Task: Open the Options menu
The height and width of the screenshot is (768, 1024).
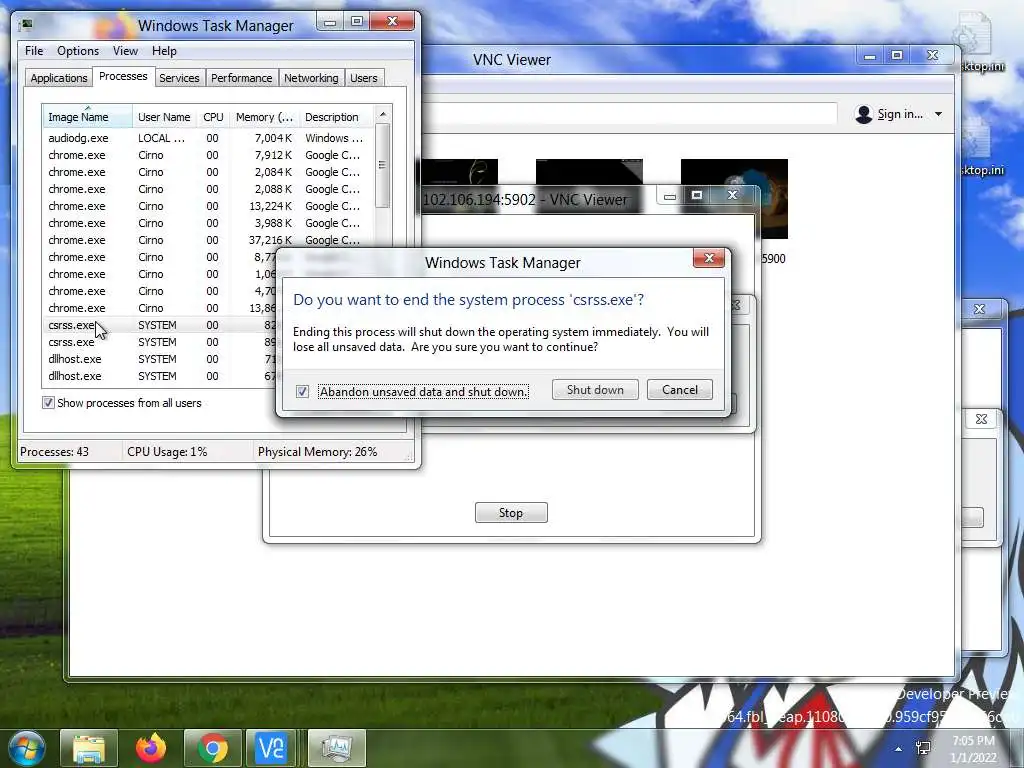Action: [x=78, y=51]
